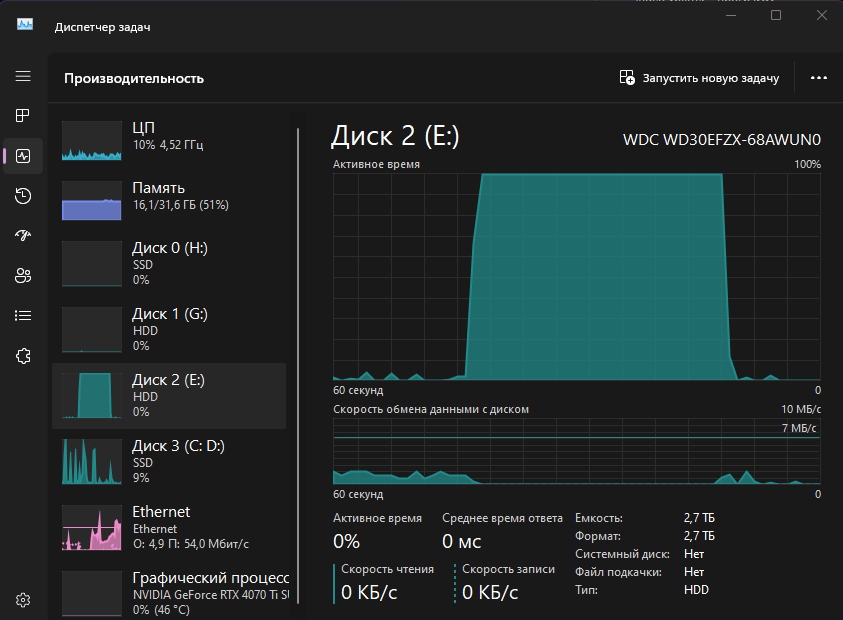Close the Task Manager window
This screenshot has width=843, height=620.
pos(821,15)
